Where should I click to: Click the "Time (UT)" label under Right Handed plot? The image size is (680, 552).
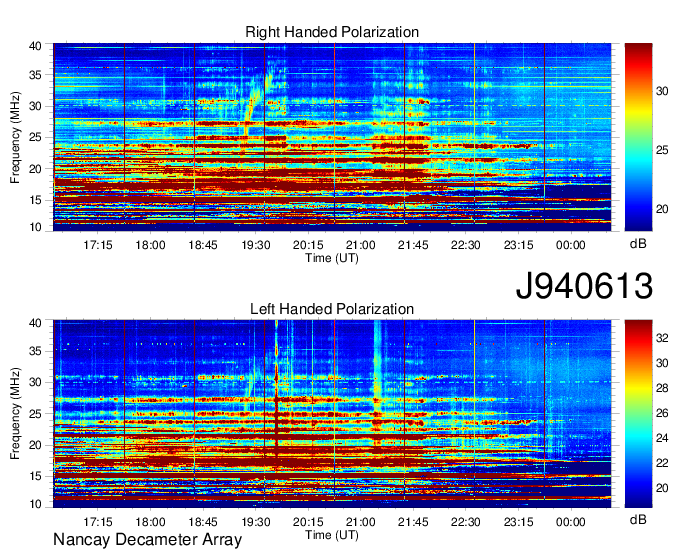[332, 258]
